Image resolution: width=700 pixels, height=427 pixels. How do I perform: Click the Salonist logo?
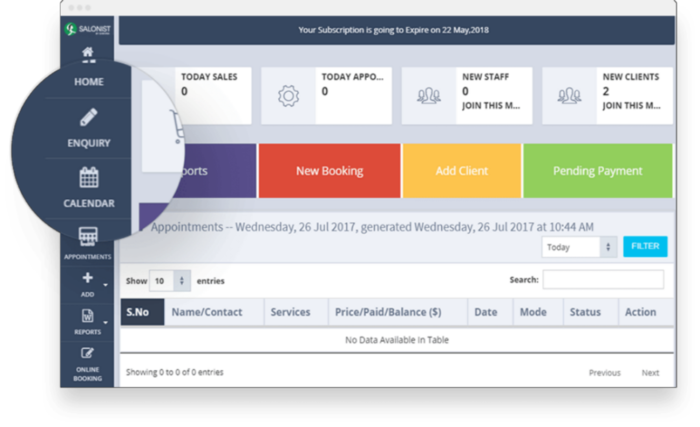(87, 29)
